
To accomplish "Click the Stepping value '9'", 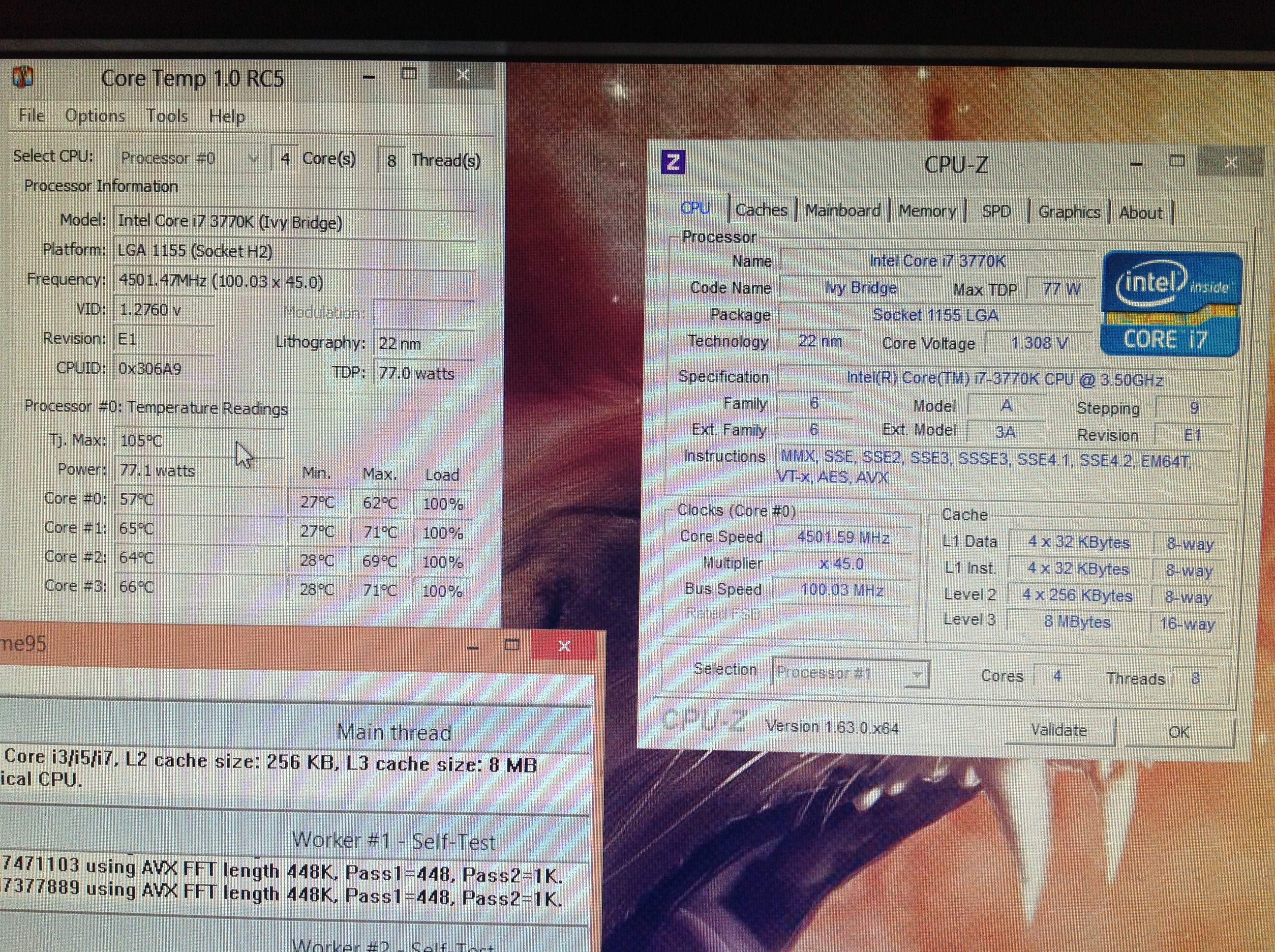I will coord(1194,408).
